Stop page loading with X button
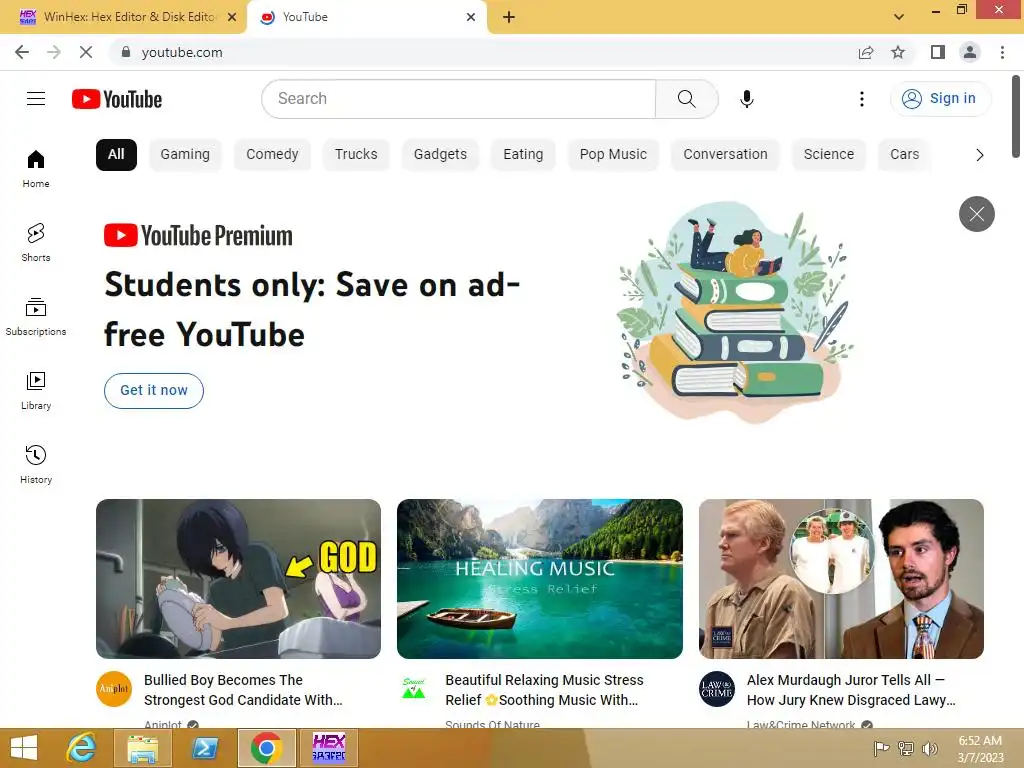 [x=86, y=52]
